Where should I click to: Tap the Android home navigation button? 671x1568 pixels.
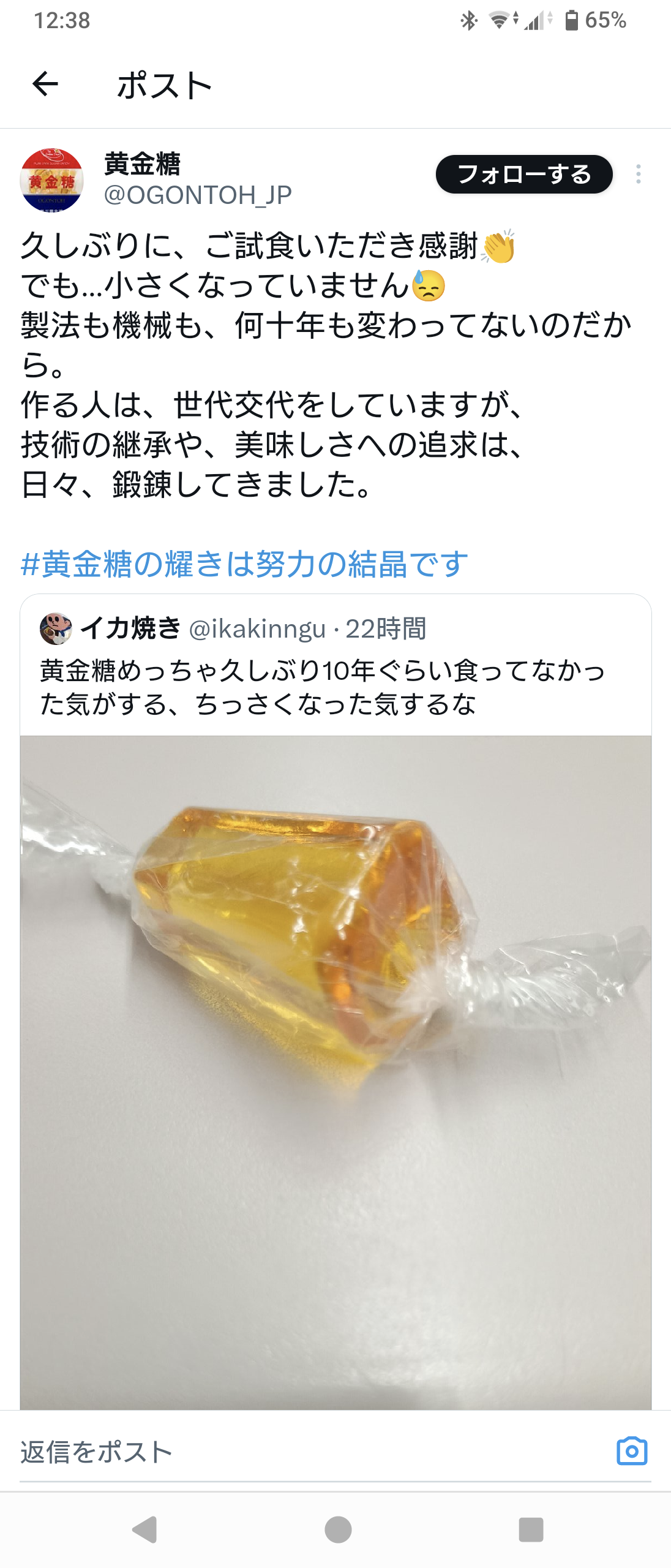click(338, 1529)
